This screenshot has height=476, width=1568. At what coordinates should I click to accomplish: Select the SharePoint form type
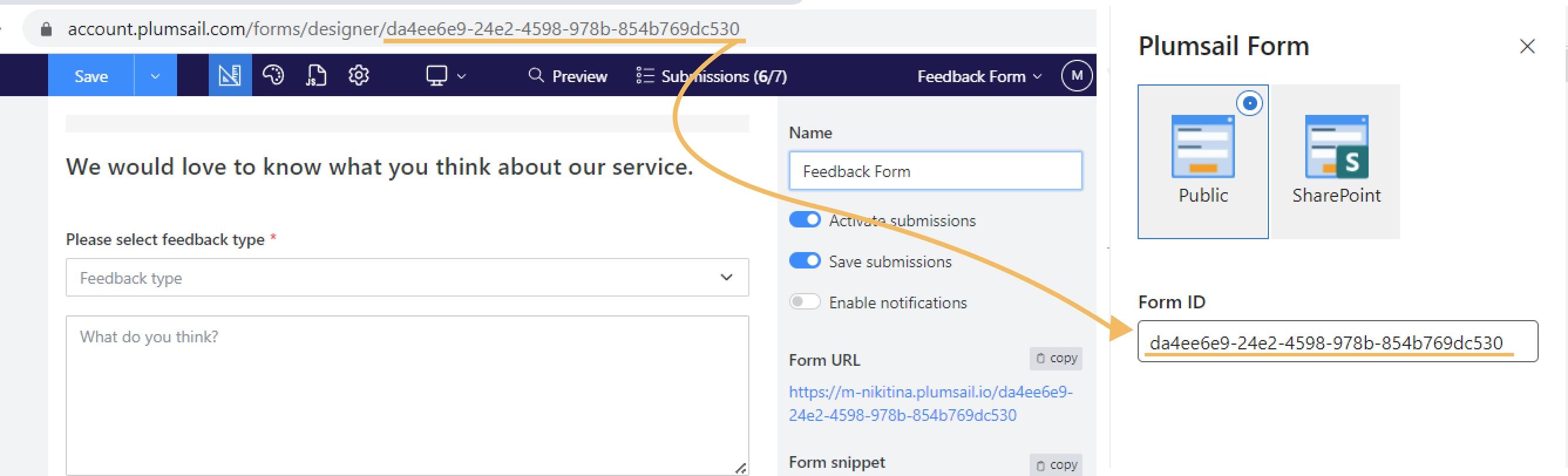1336,162
